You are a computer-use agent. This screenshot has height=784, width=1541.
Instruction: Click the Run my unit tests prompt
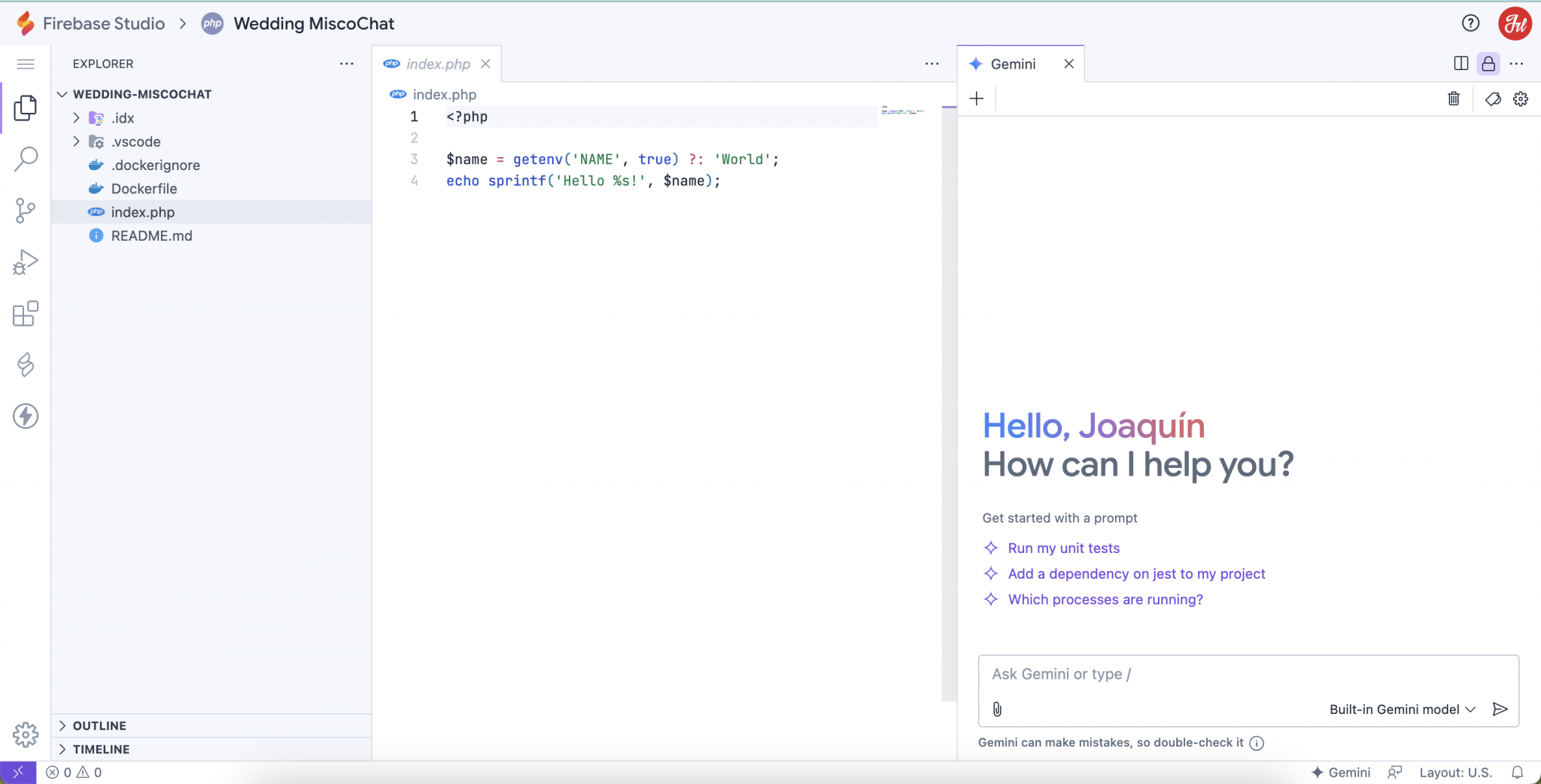[x=1063, y=548]
